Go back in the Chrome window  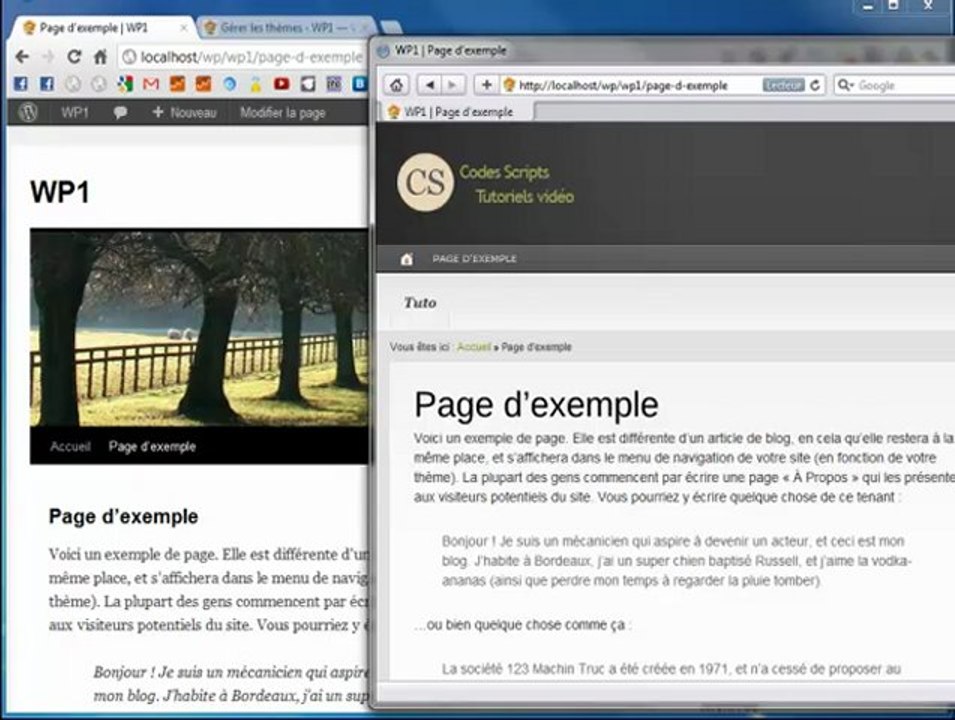point(23,57)
